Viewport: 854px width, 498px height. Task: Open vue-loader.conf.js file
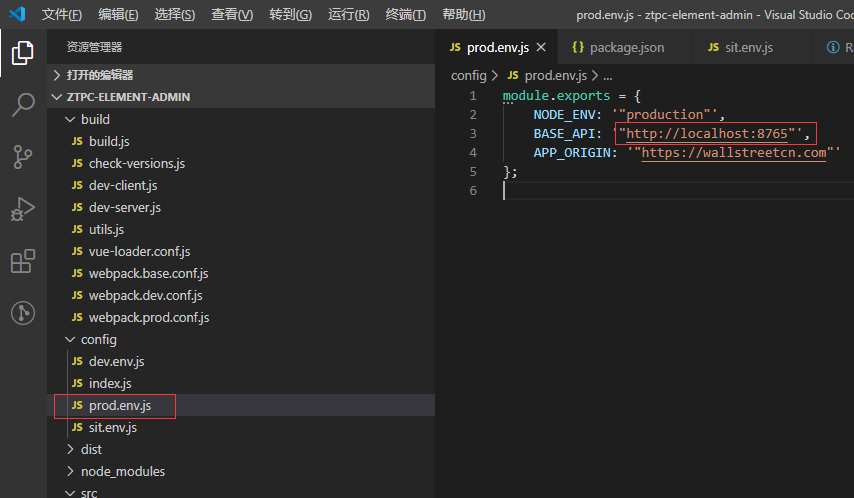point(241,251)
